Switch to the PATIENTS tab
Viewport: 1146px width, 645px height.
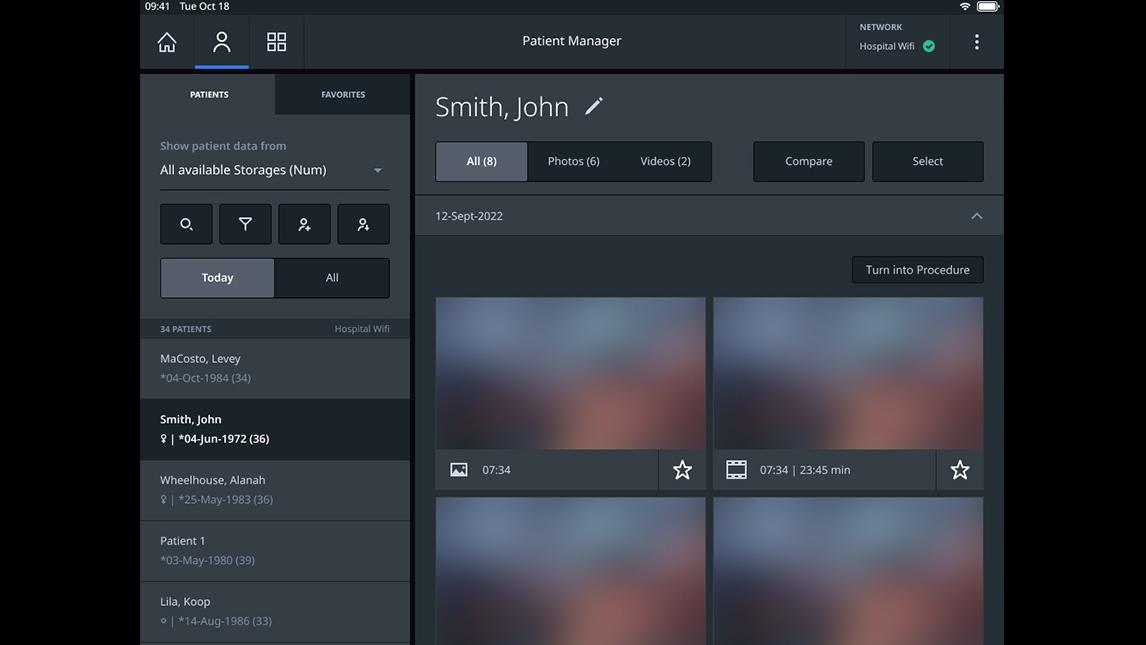tap(208, 94)
